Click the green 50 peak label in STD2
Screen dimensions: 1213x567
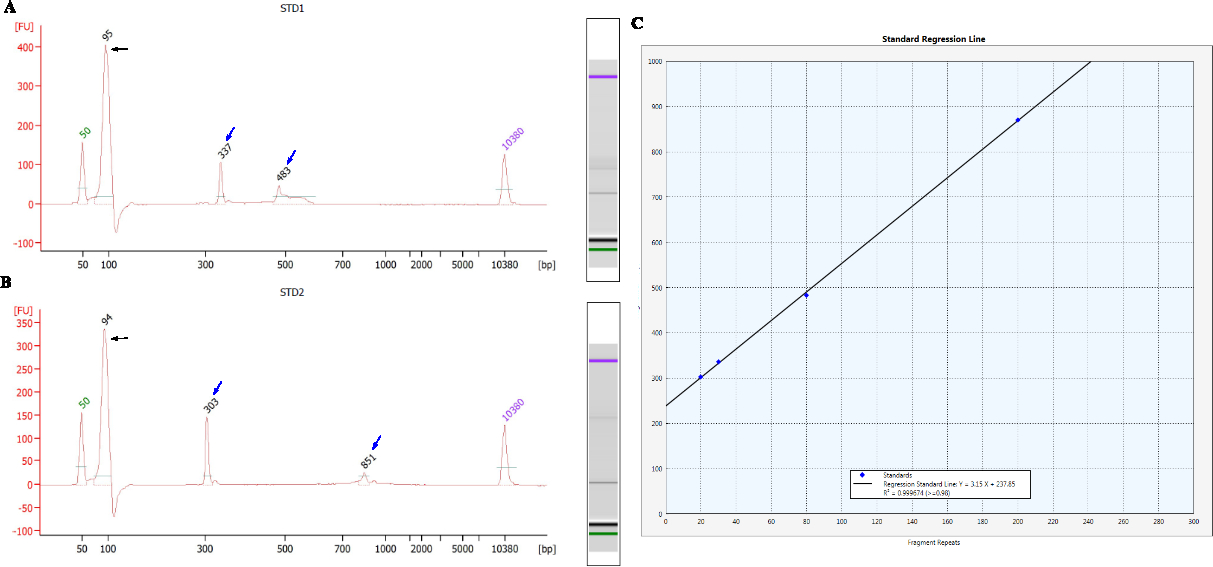(x=85, y=402)
